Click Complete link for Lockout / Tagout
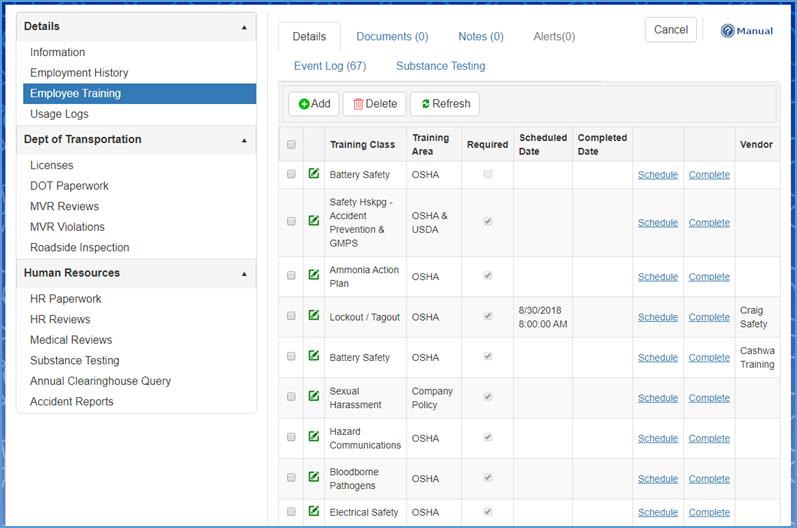 click(709, 317)
